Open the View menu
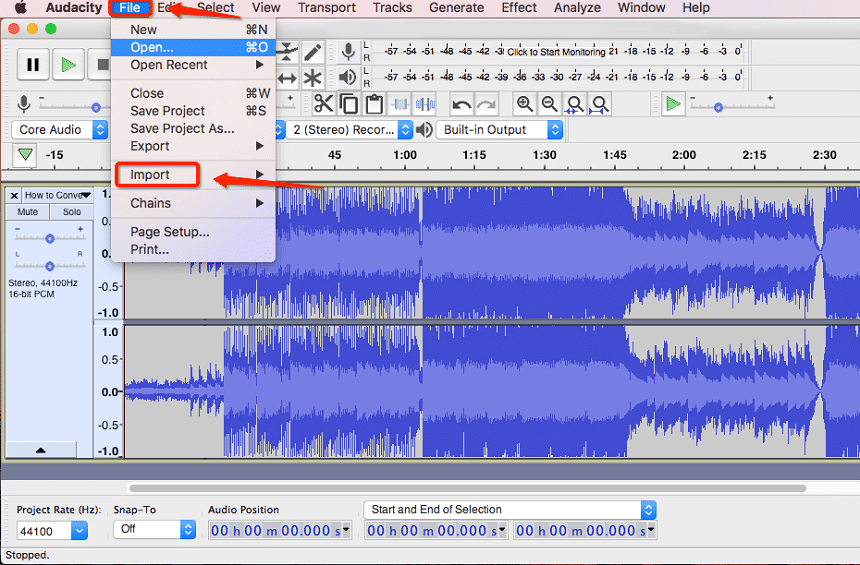 coord(266,7)
